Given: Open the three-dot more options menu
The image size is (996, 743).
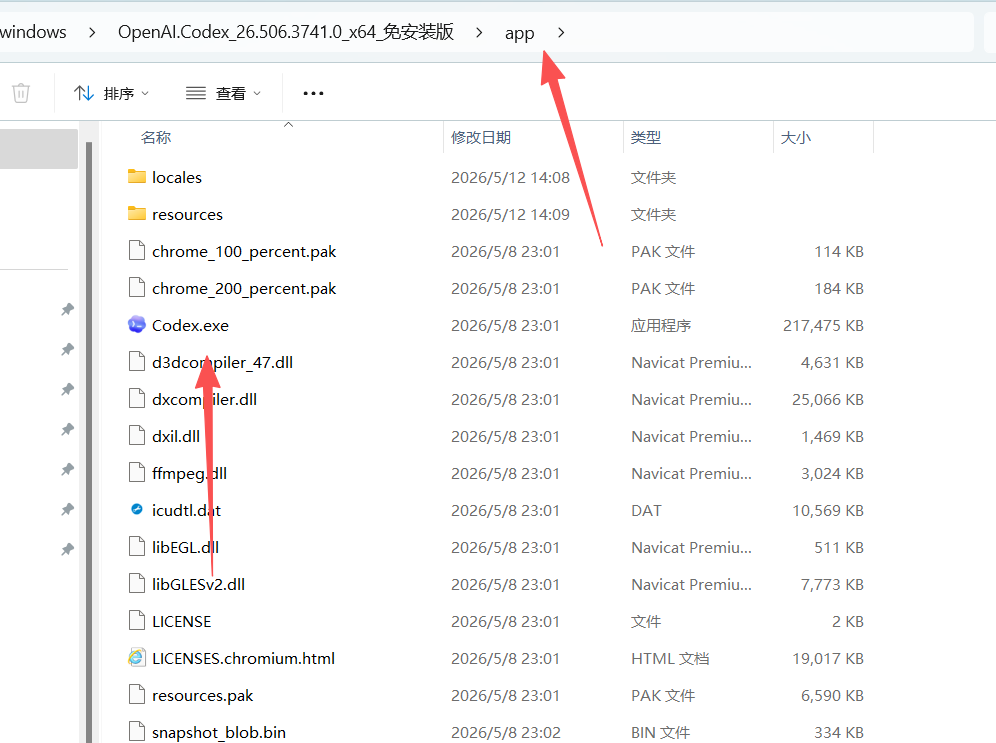Looking at the screenshot, I should (313, 93).
